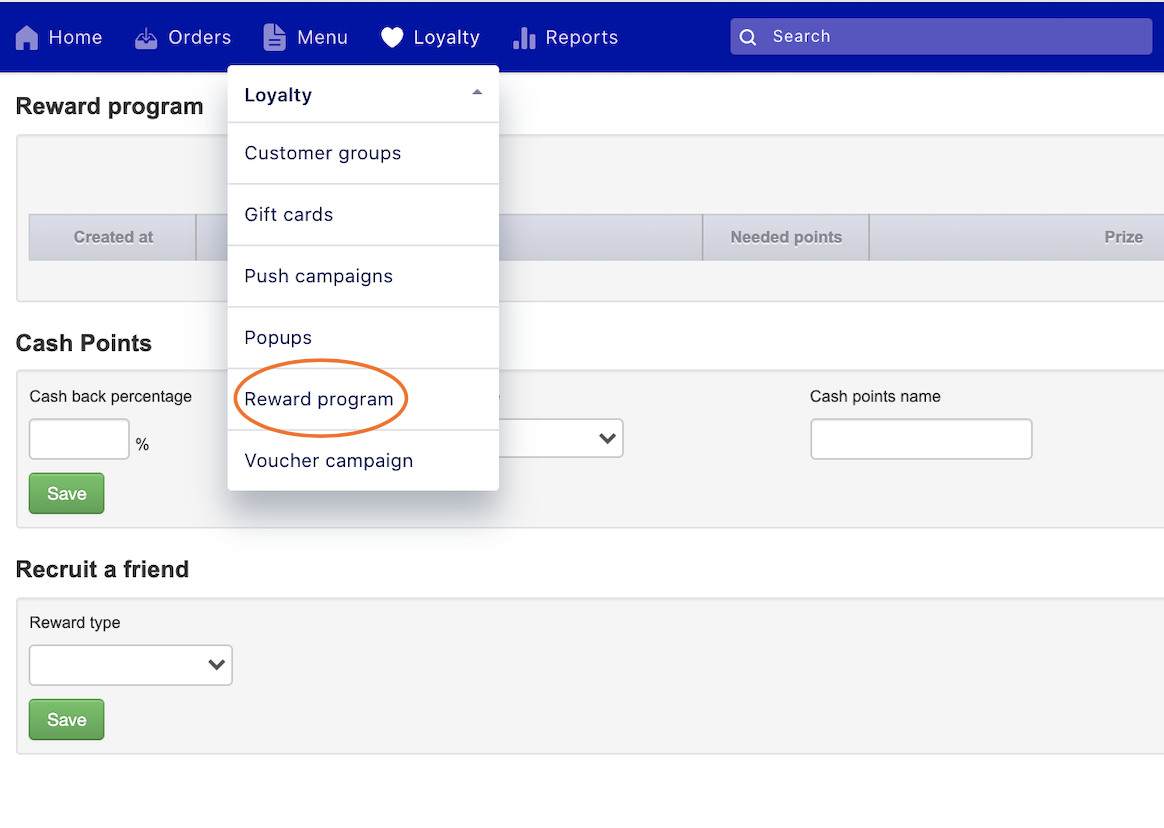Open the Reward type dropdown
1164x828 pixels.
pos(131,665)
